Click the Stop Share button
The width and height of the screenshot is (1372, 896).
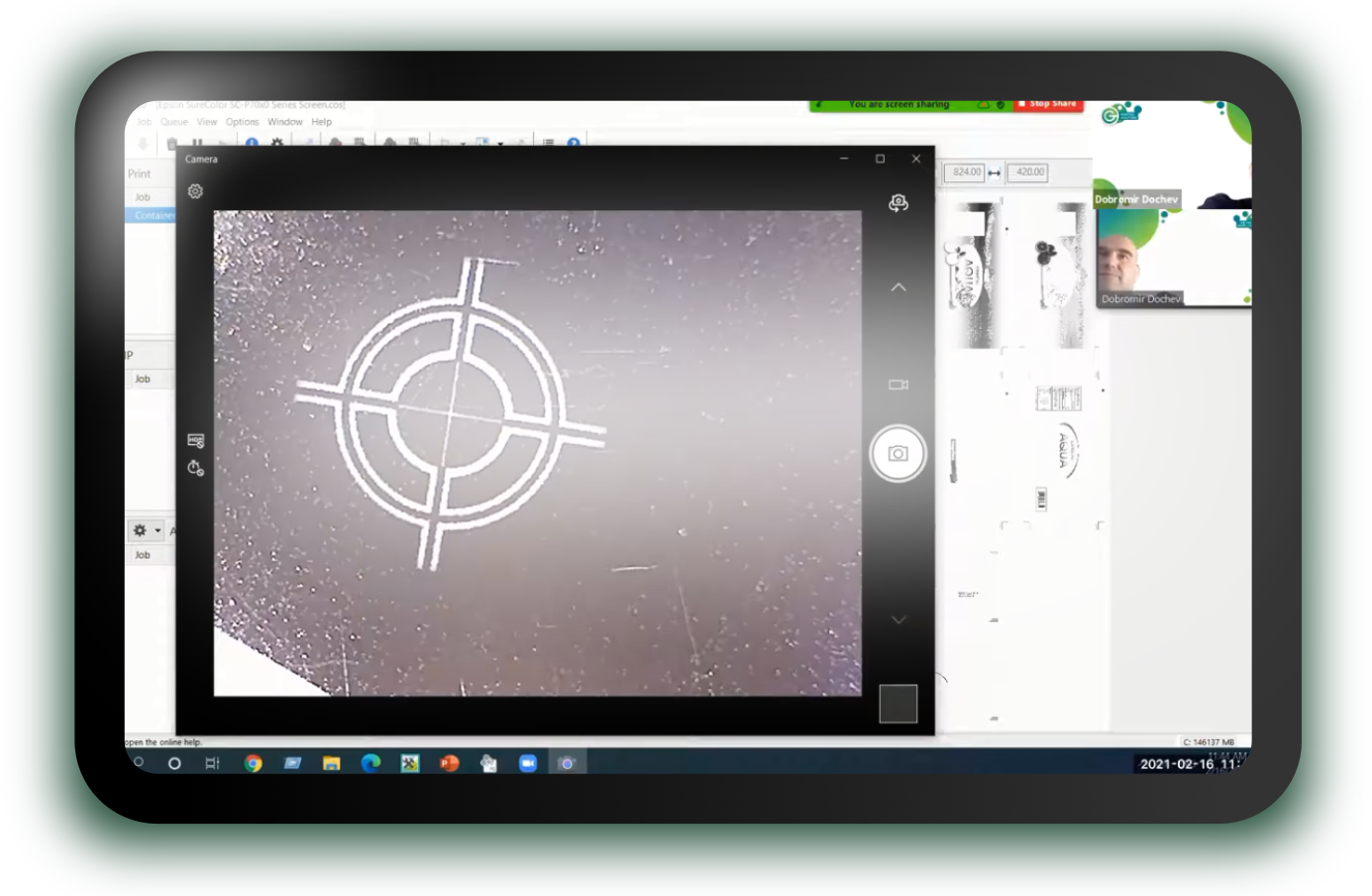pos(1048,104)
